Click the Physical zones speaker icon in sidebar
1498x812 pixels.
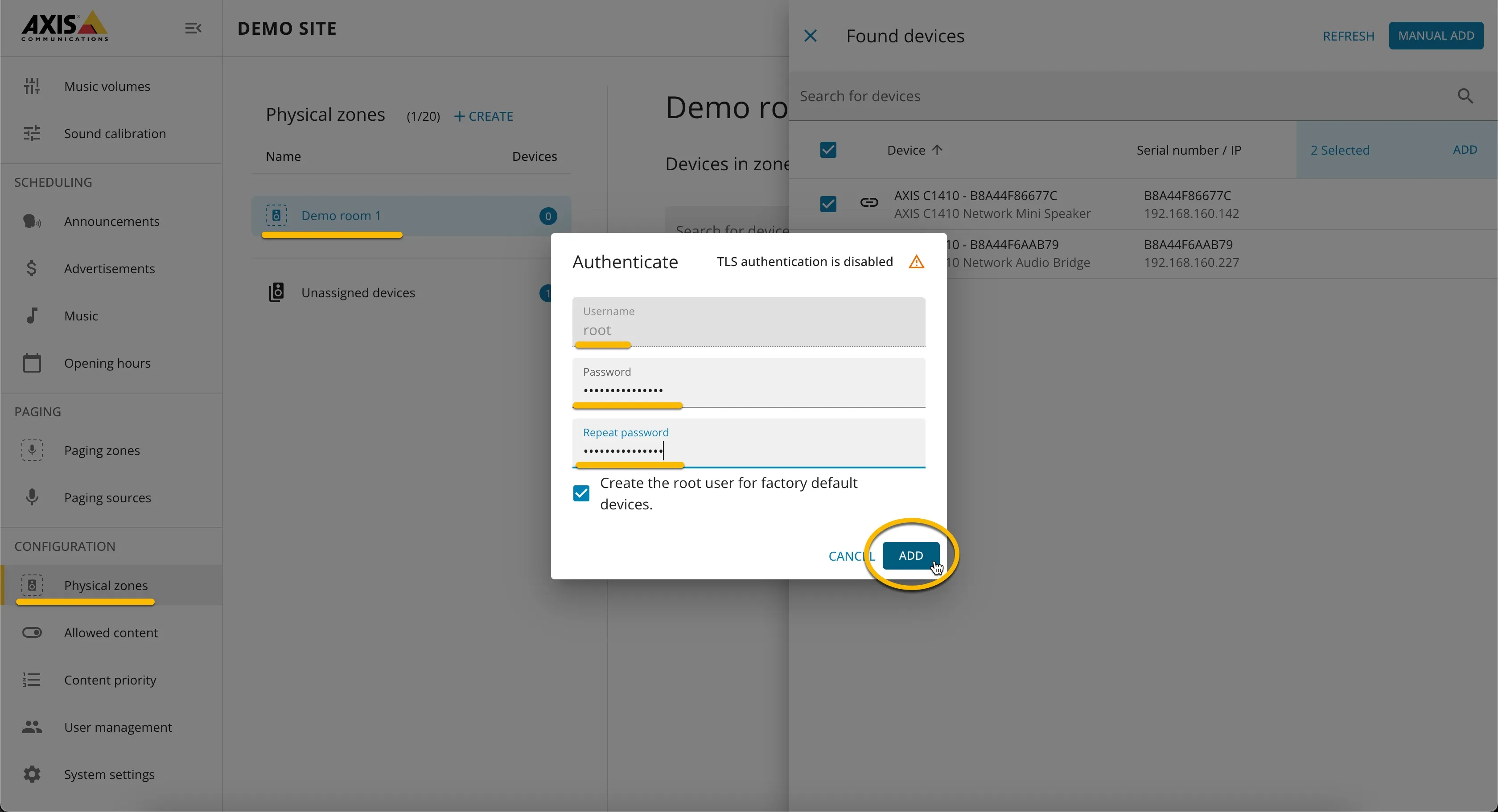point(32,585)
